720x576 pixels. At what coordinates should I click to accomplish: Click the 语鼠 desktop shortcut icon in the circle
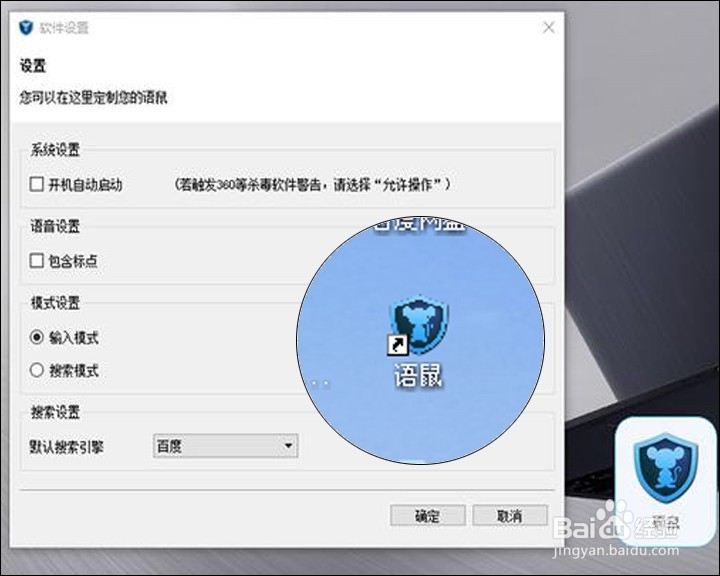[419, 327]
